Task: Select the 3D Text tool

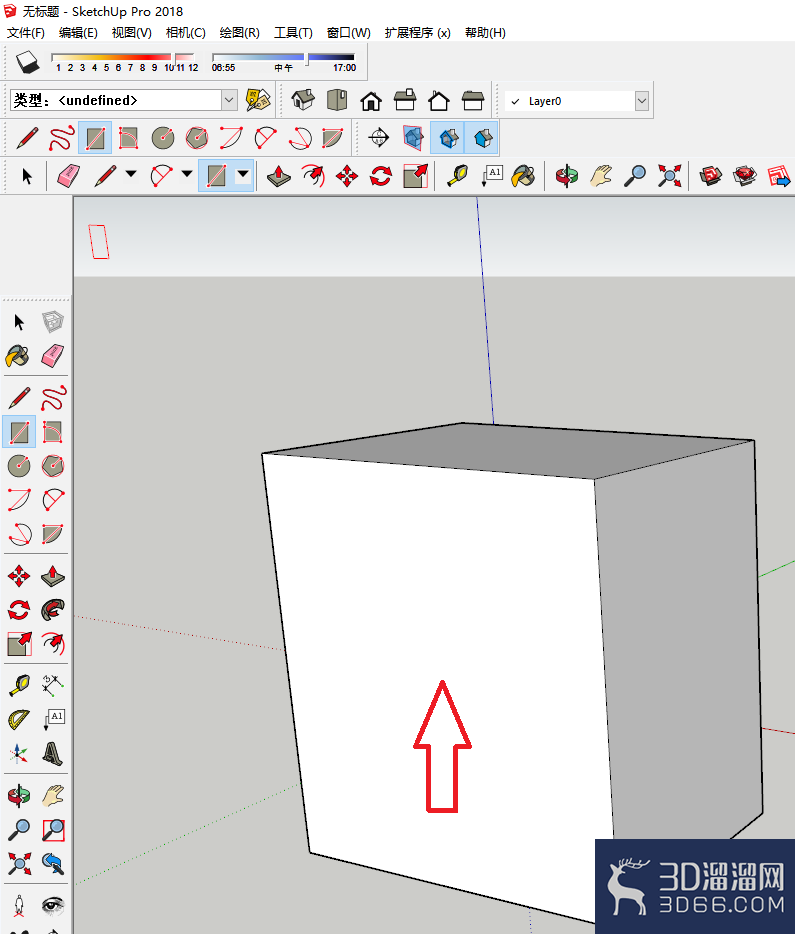Action: coord(53,754)
